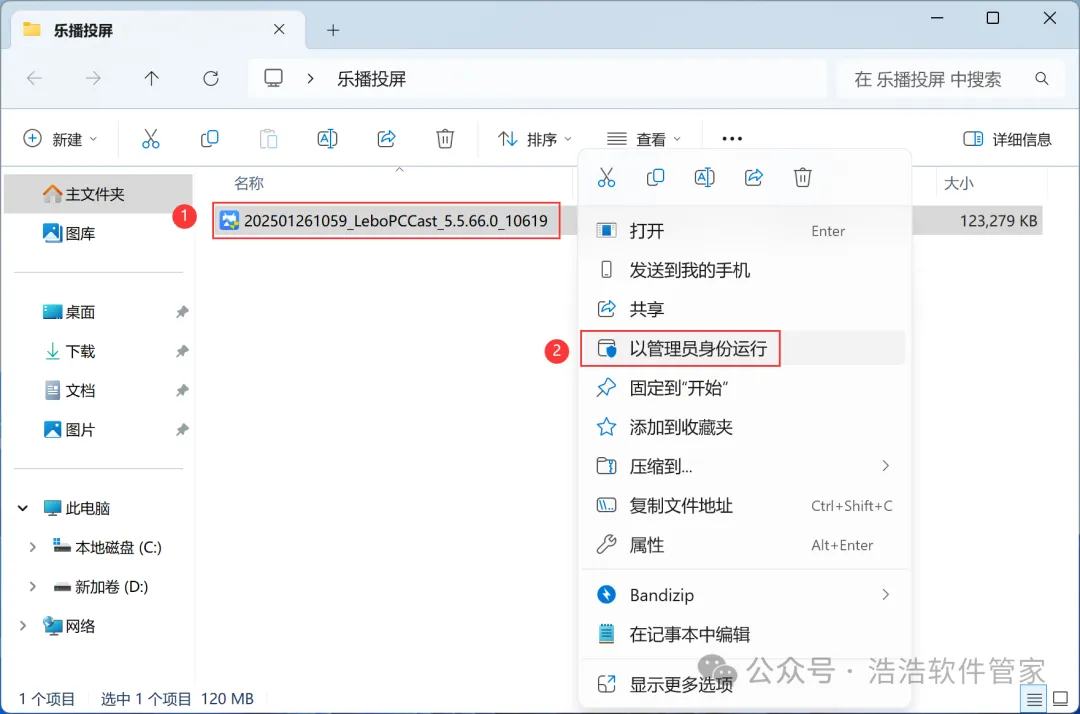The image size is (1080, 714).
Task: Expand the 本地磁盘 (C:) node
Action: [32, 547]
